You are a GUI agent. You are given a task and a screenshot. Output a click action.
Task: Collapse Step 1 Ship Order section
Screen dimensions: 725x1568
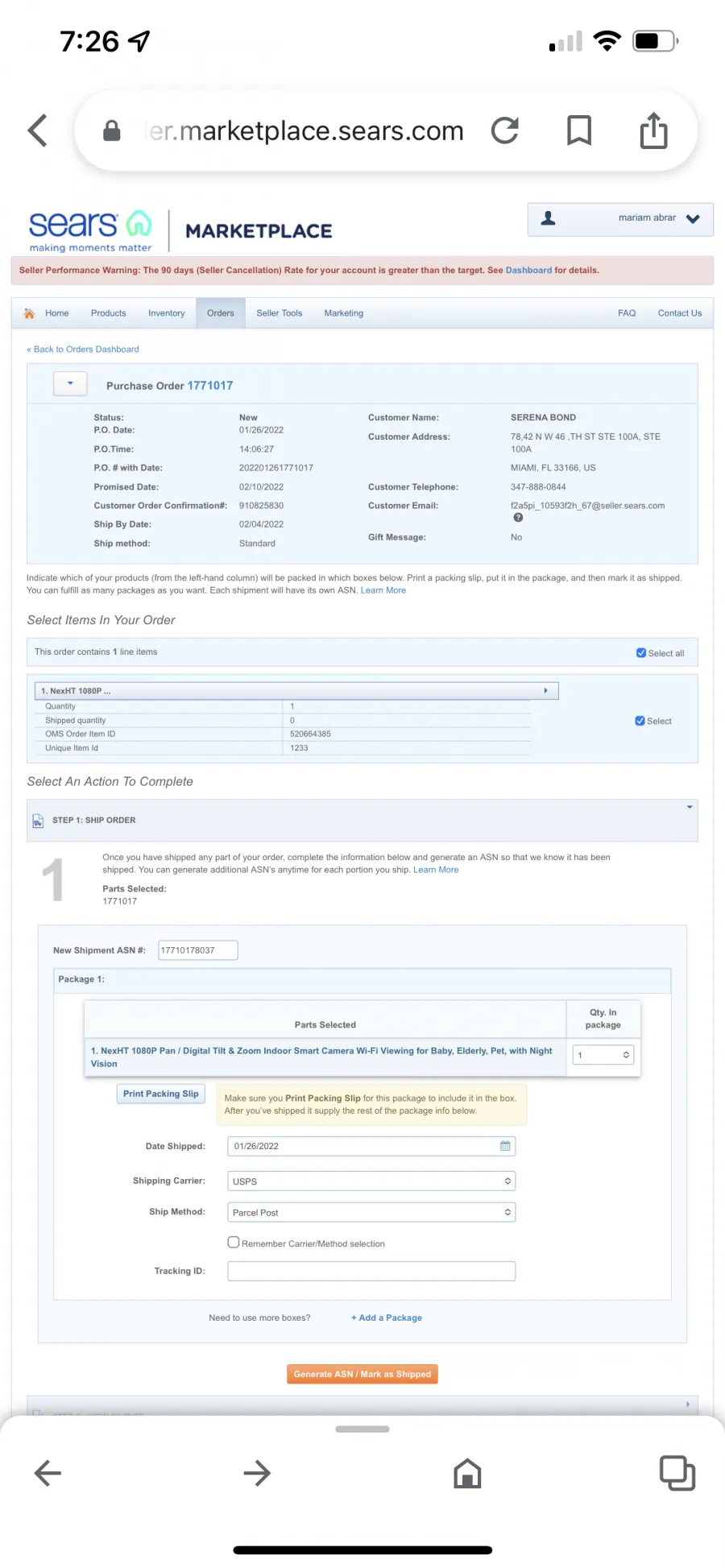[x=690, y=807]
